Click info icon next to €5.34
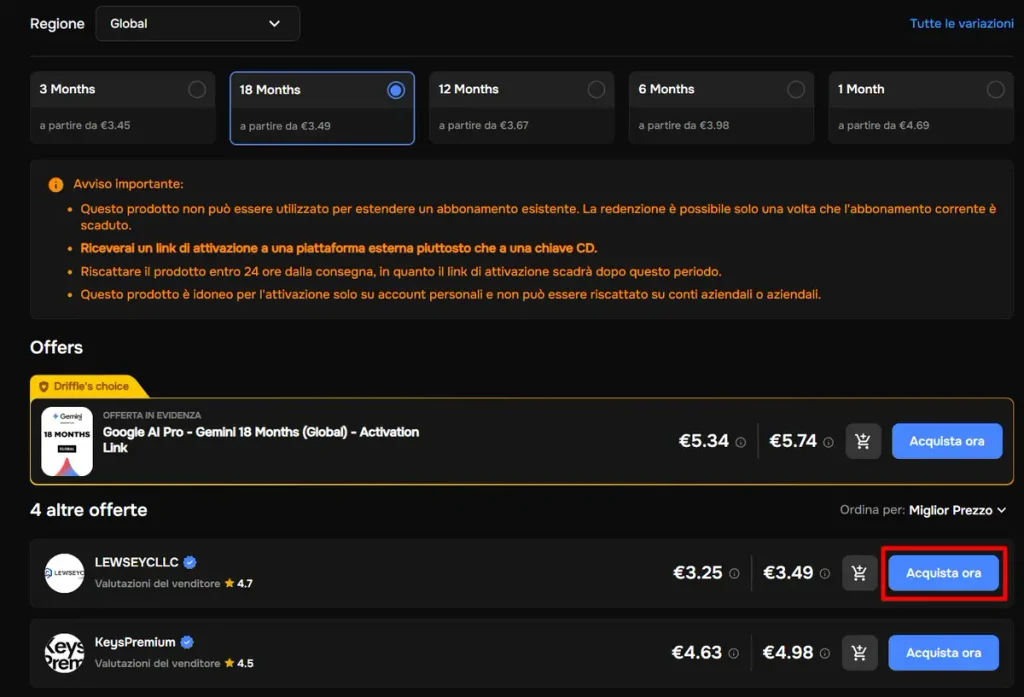 741,442
